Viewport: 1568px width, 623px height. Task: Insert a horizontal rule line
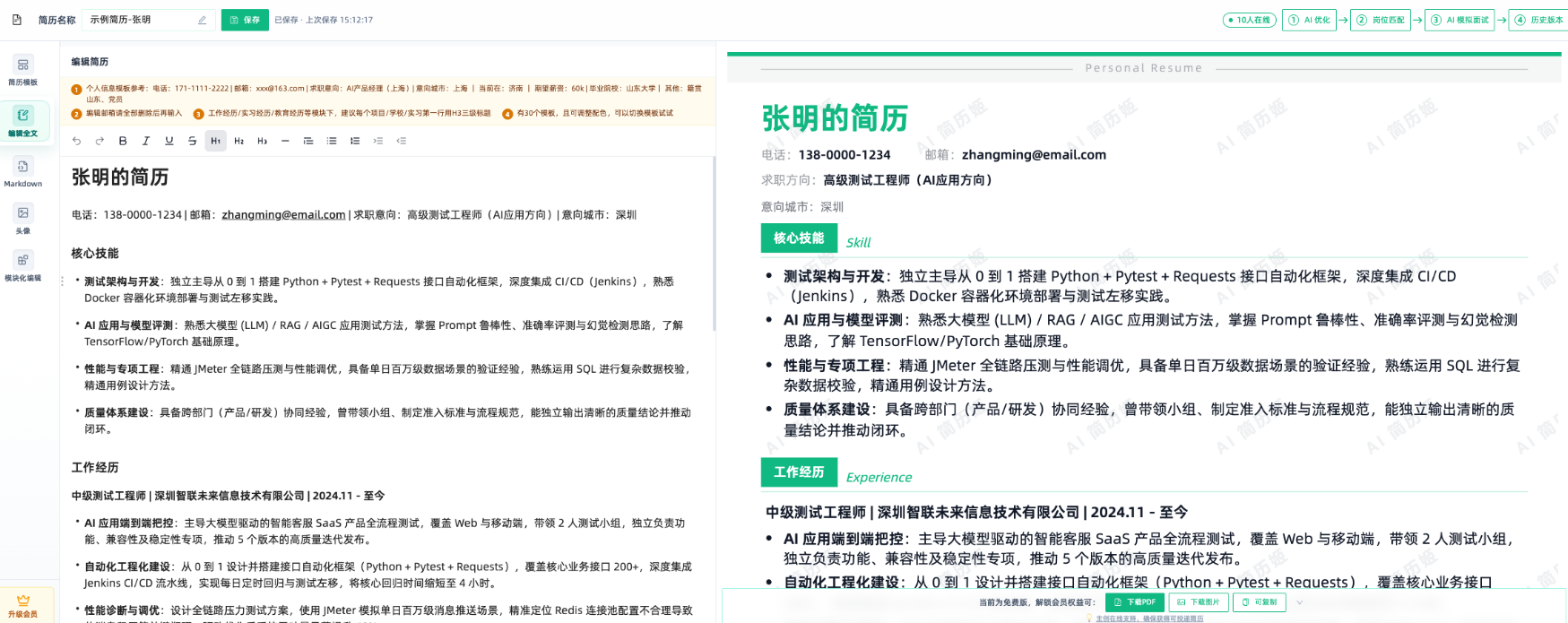[285, 141]
